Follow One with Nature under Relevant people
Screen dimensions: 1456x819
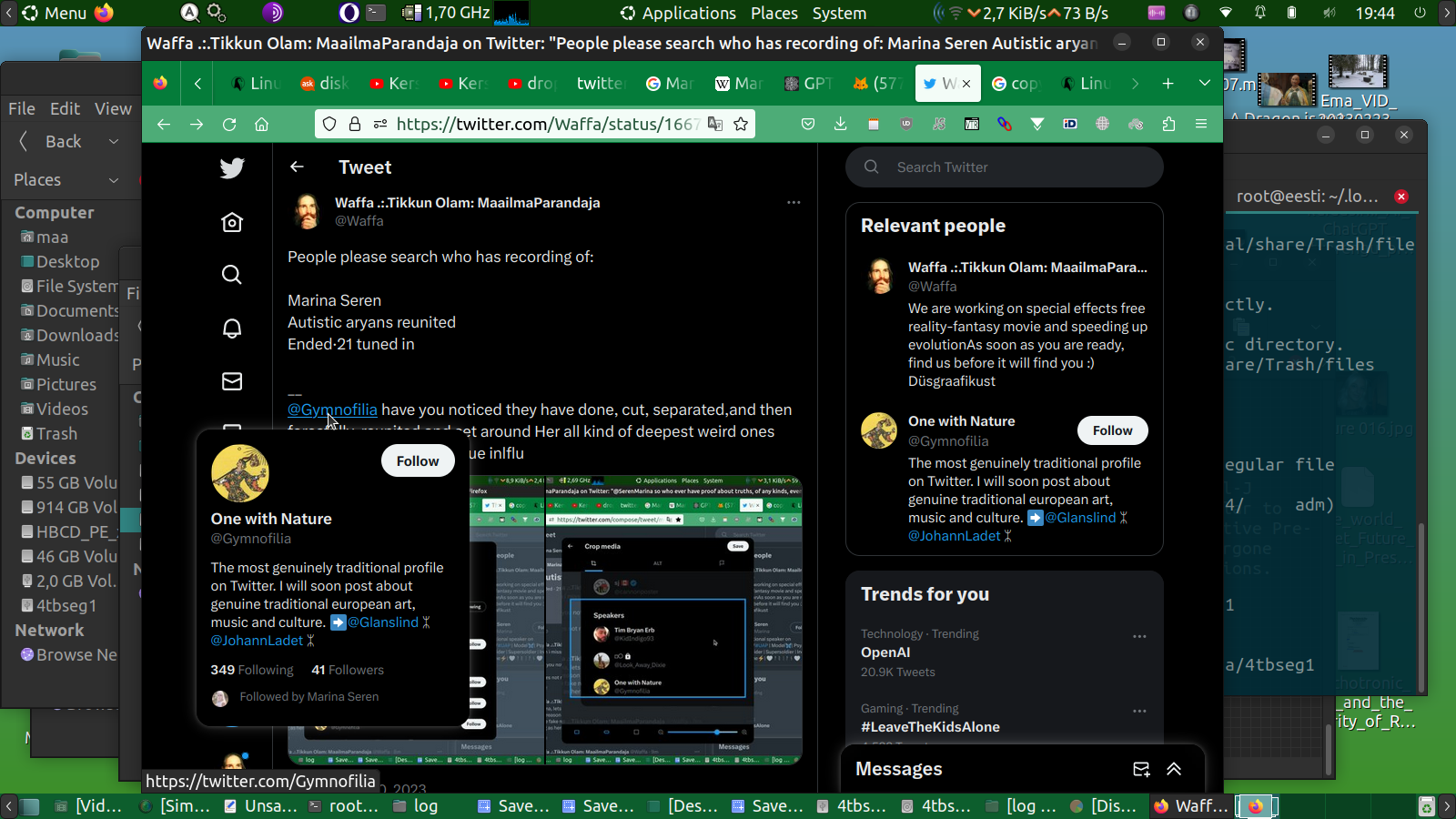click(1113, 430)
